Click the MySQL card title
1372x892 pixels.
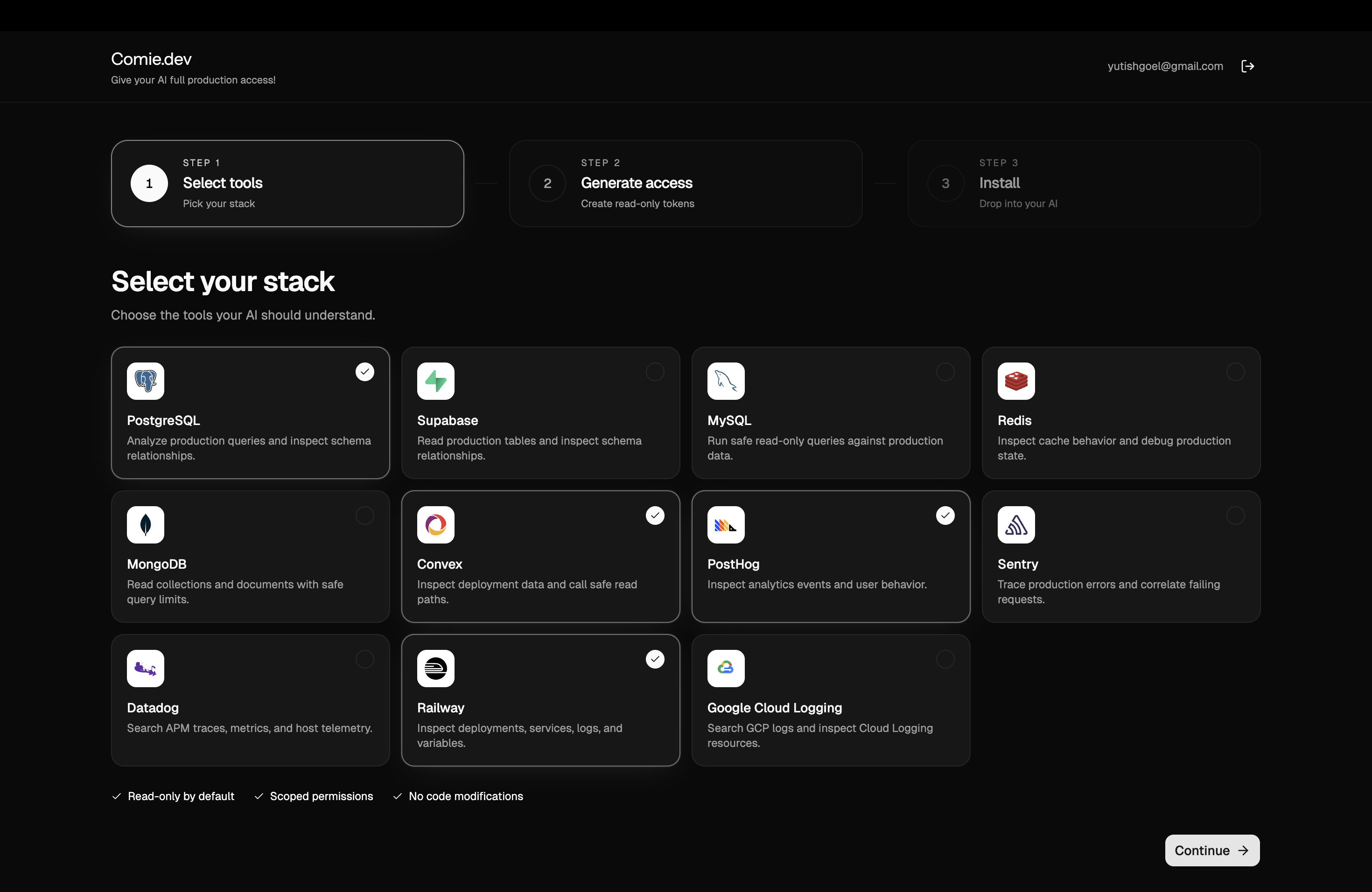click(x=729, y=421)
